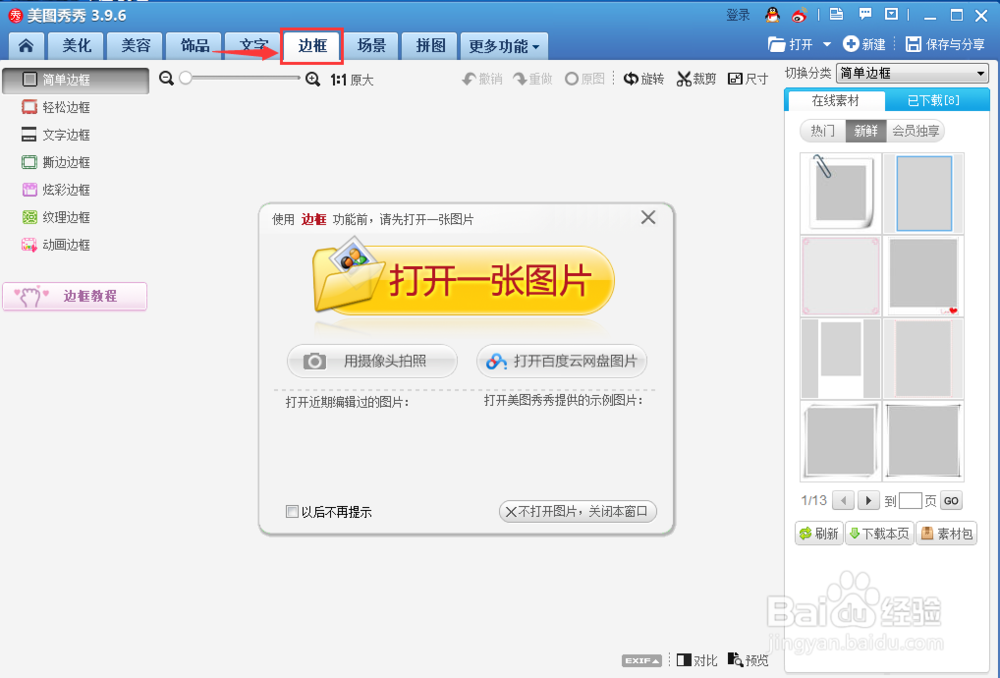The height and width of the screenshot is (678, 1000).
Task: Switch to the 在线素材 tab
Action: [x=835, y=101]
